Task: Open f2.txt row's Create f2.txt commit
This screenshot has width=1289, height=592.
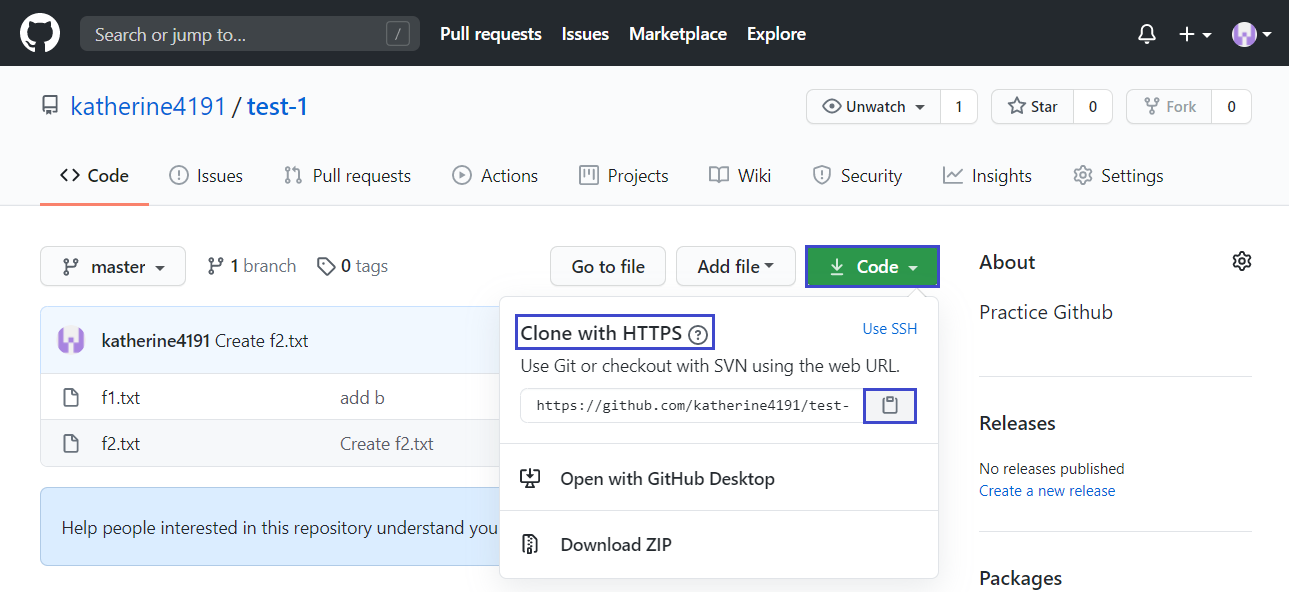Action: pyautogui.click(x=387, y=443)
